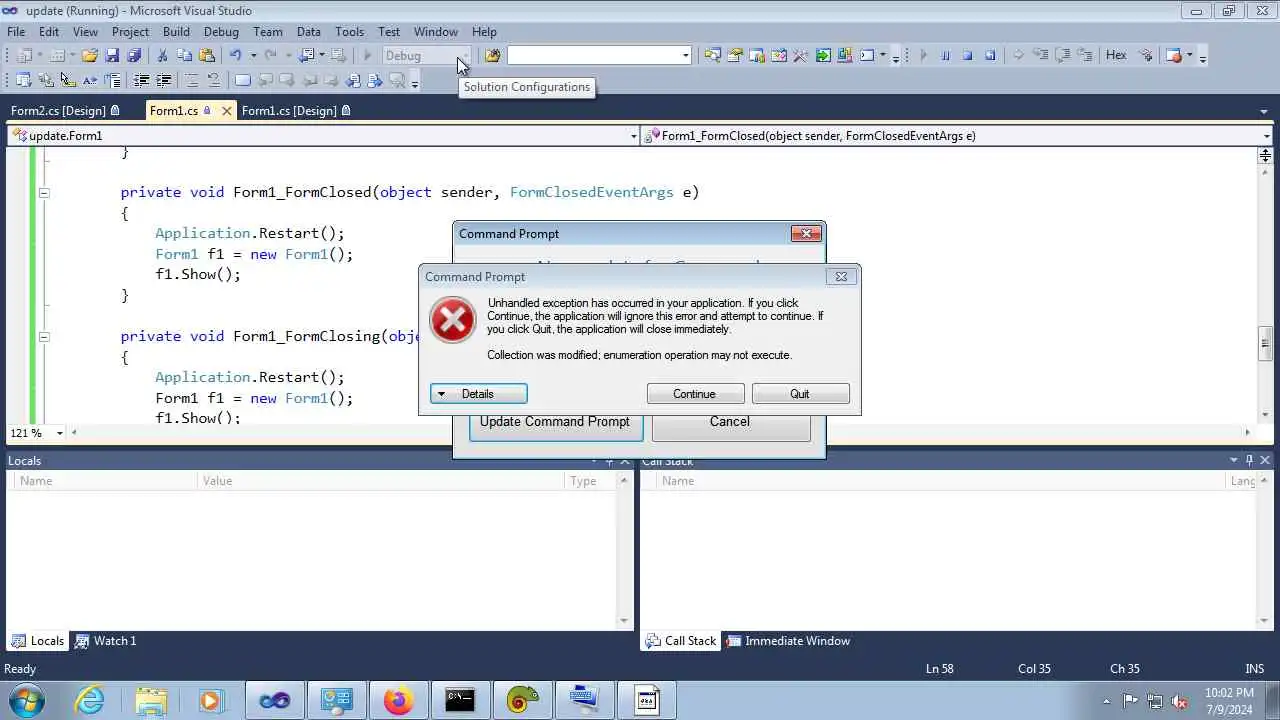Click the Solution Explorer toolbar icon
The image size is (1280, 720).
tap(712, 56)
